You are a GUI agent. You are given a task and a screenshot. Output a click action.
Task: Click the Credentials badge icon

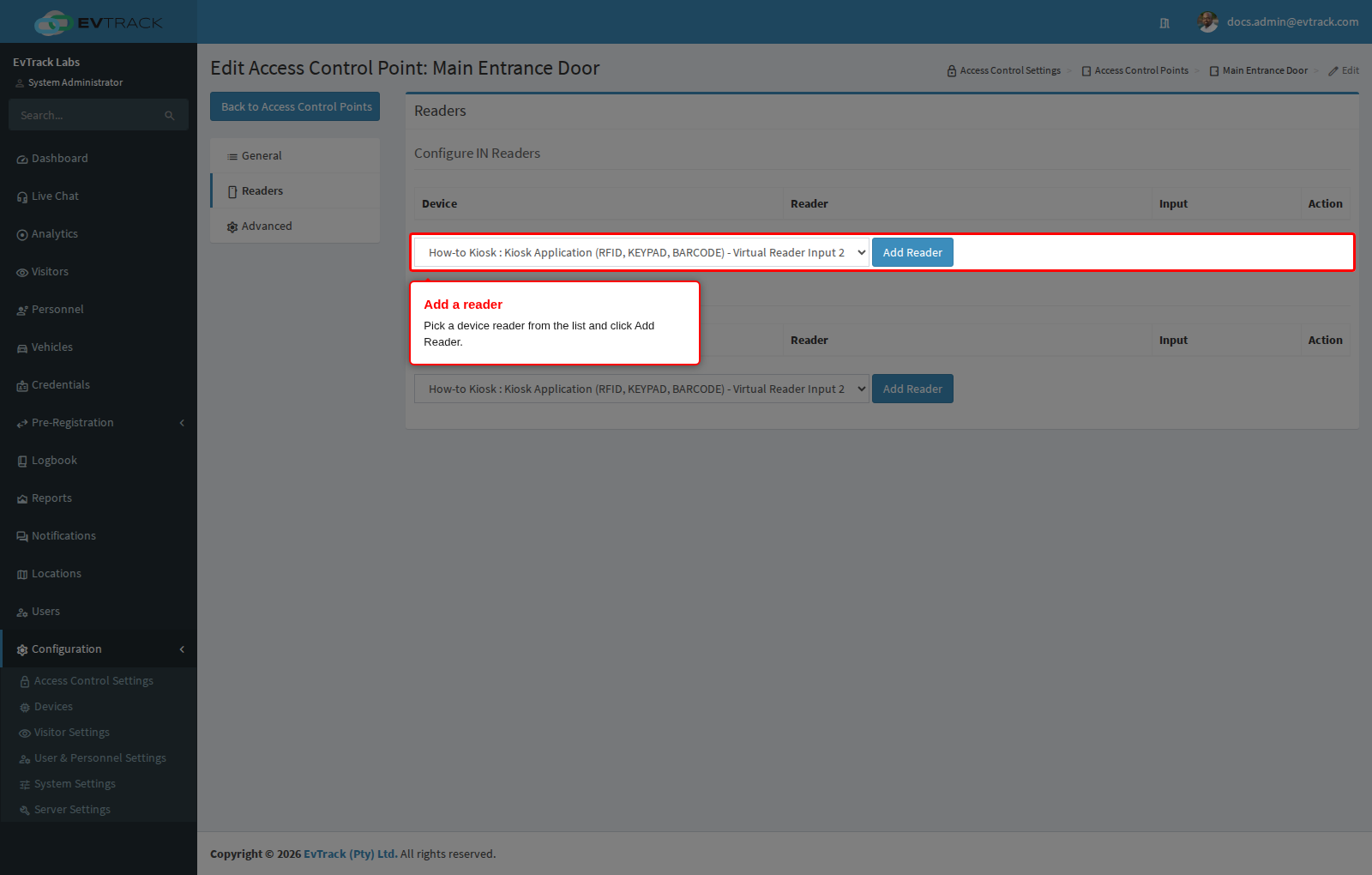coord(22,386)
